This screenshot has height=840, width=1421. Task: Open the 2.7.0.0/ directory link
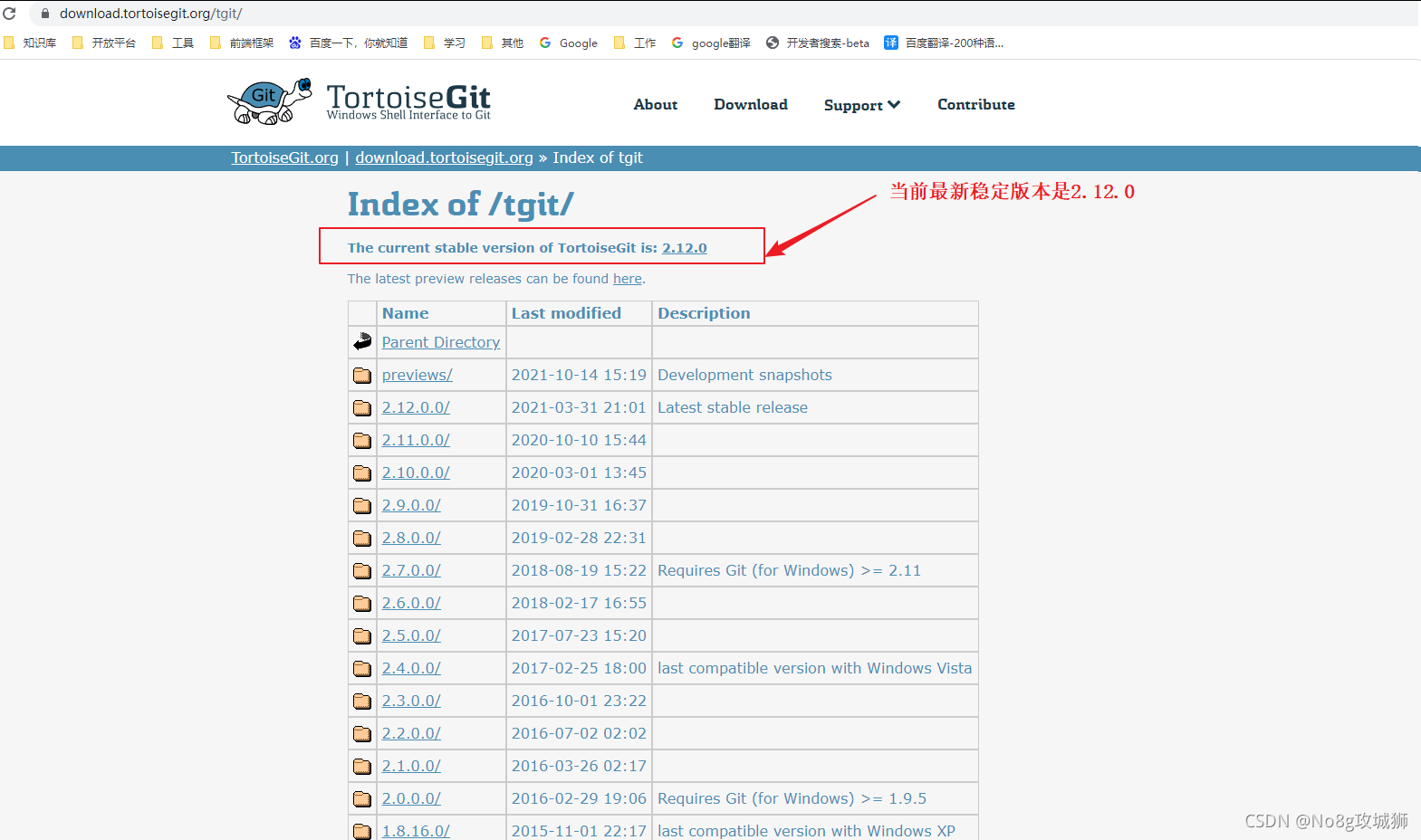(411, 570)
